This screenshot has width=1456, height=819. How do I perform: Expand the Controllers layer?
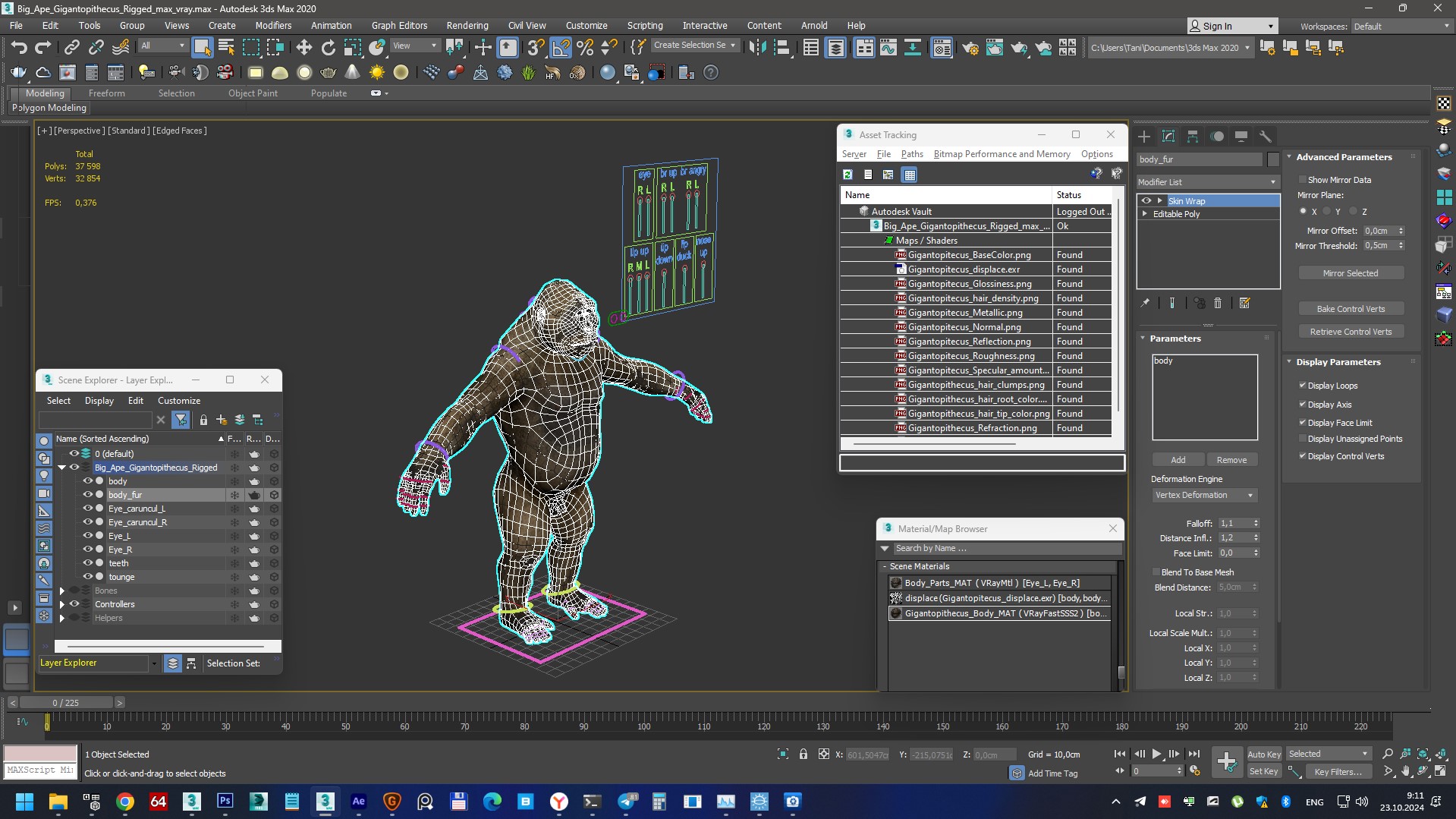click(62, 604)
